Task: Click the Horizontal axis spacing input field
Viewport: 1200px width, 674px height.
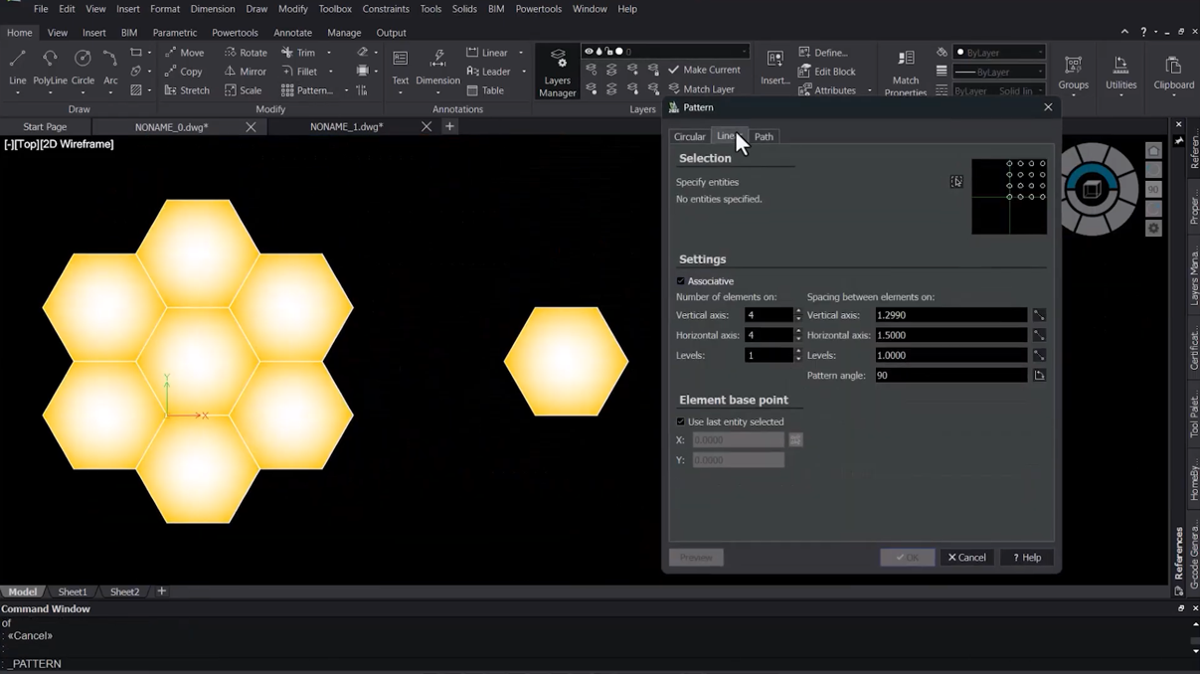Action: click(x=950, y=335)
